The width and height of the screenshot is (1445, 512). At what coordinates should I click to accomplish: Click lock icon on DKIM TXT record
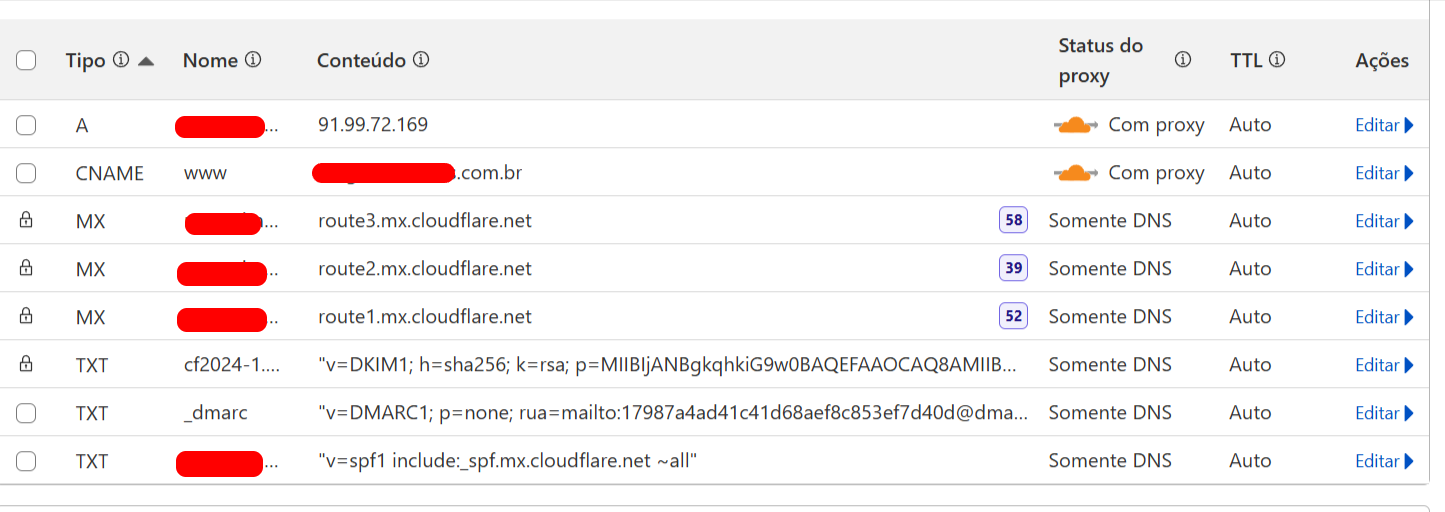click(x=26, y=365)
